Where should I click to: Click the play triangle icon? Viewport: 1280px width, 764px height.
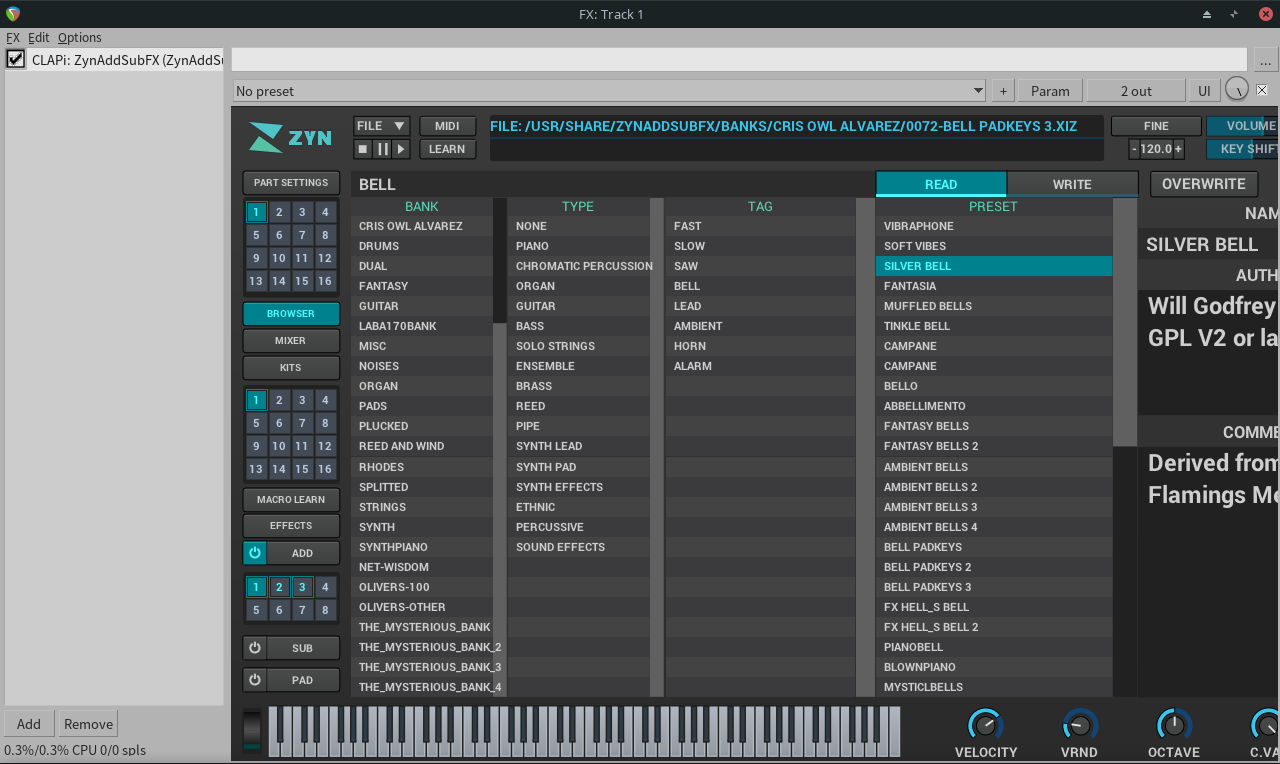click(x=401, y=149)
